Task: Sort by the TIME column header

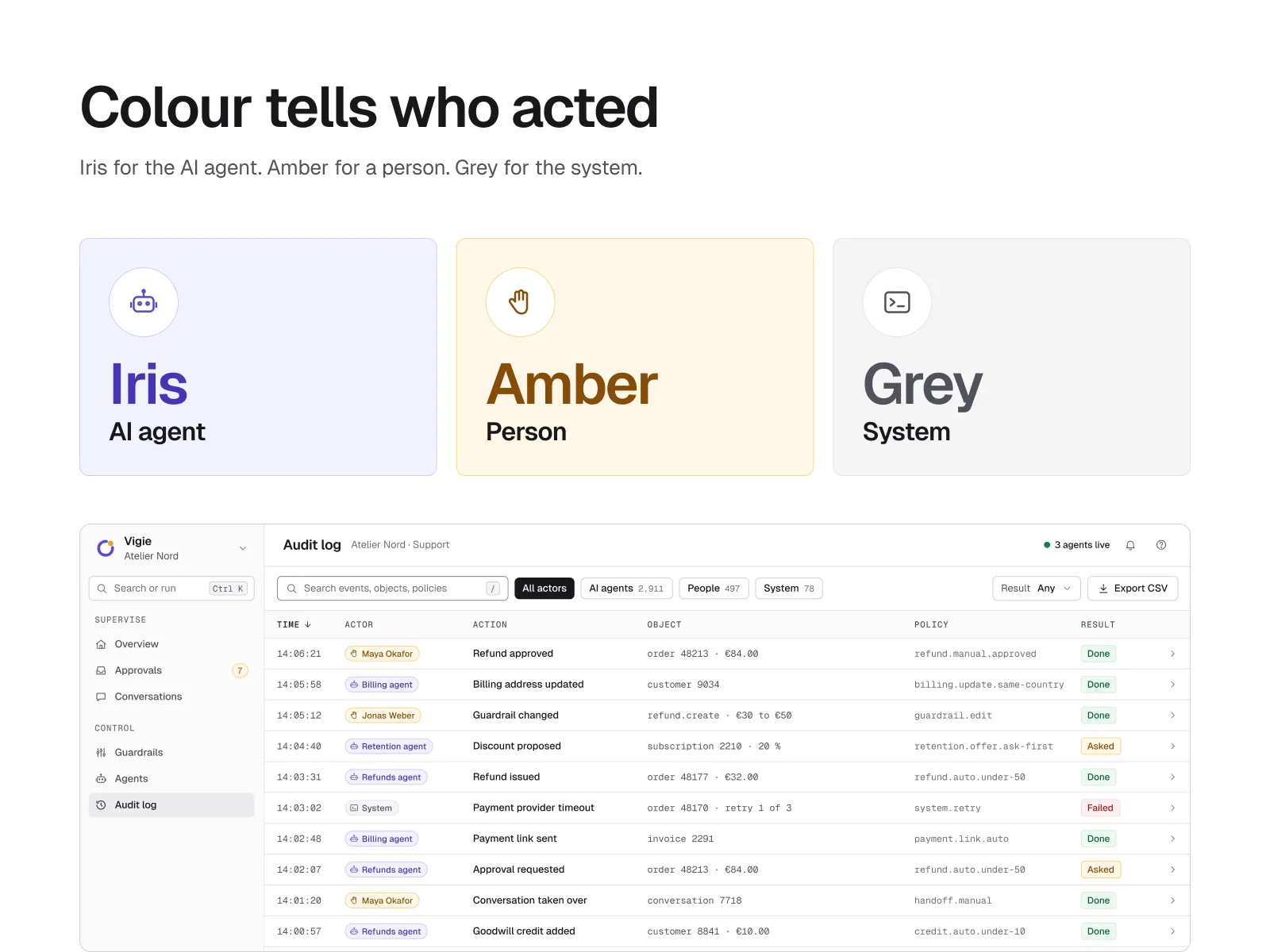Action: click(x=294, y=624)
